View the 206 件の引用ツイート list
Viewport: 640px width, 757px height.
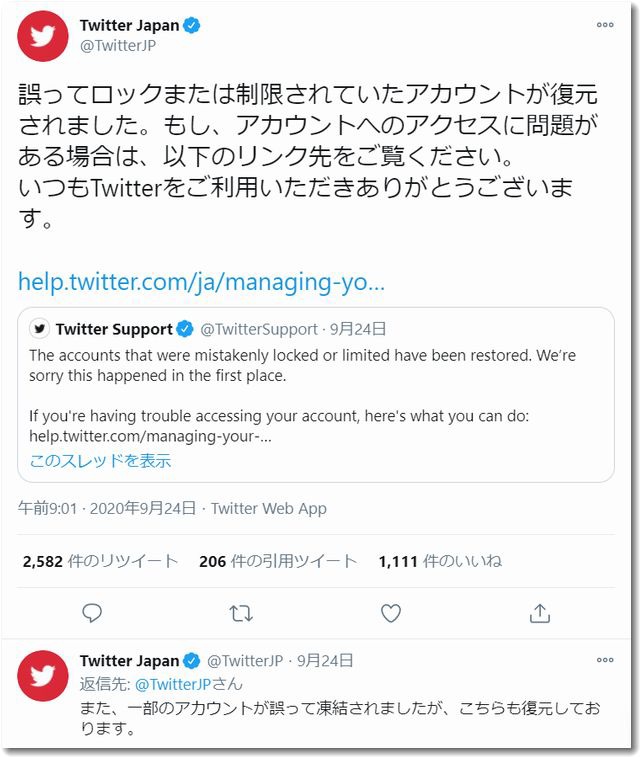(x=277, y=561)
